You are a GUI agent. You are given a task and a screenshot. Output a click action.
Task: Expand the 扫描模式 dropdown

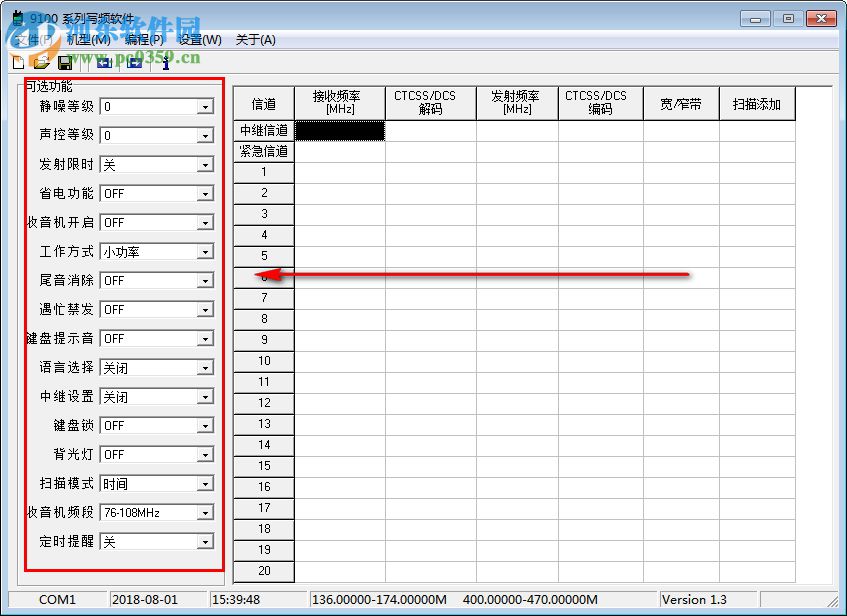(x=205, y=484)
